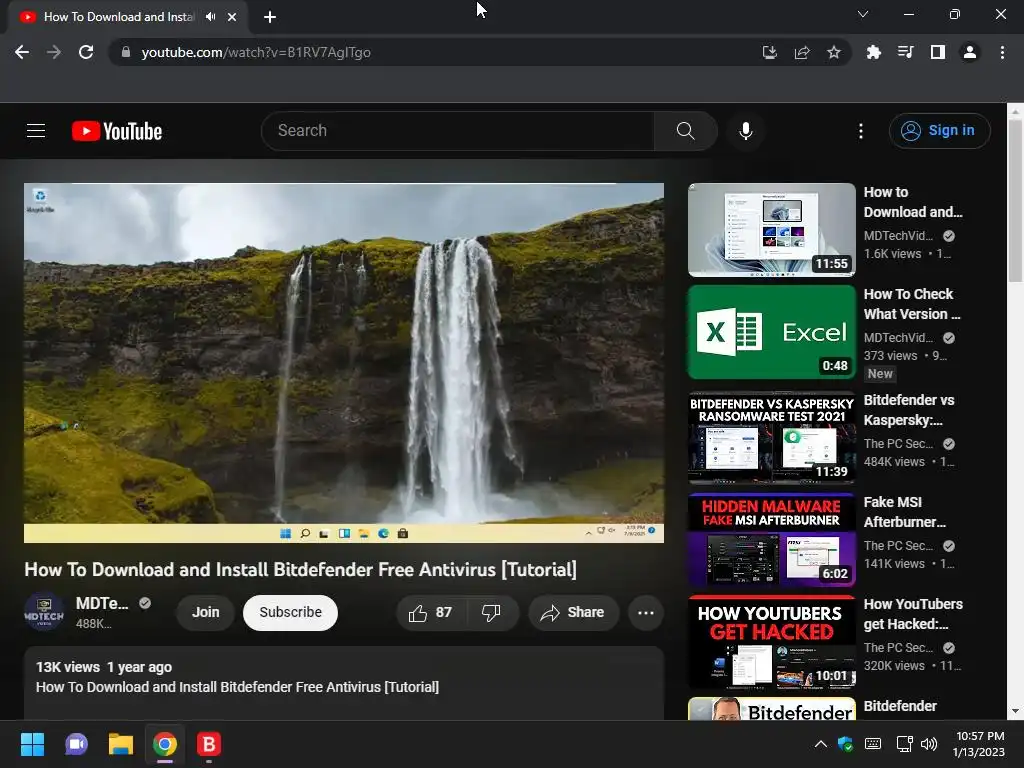Join the MDTech channel
1024x768 pixels.
tap(205, 613)
